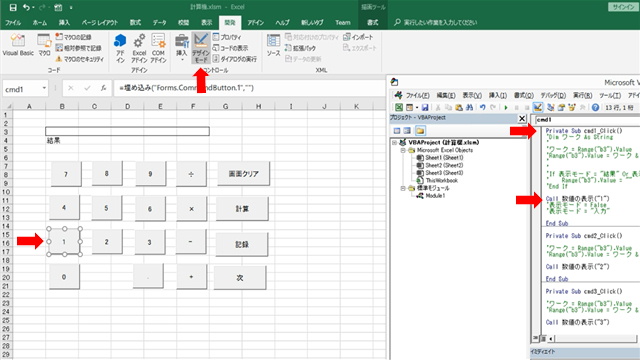Click View Code icon in project pane
Viewport: 640px width, 360px height.
[x=397, y=131]
